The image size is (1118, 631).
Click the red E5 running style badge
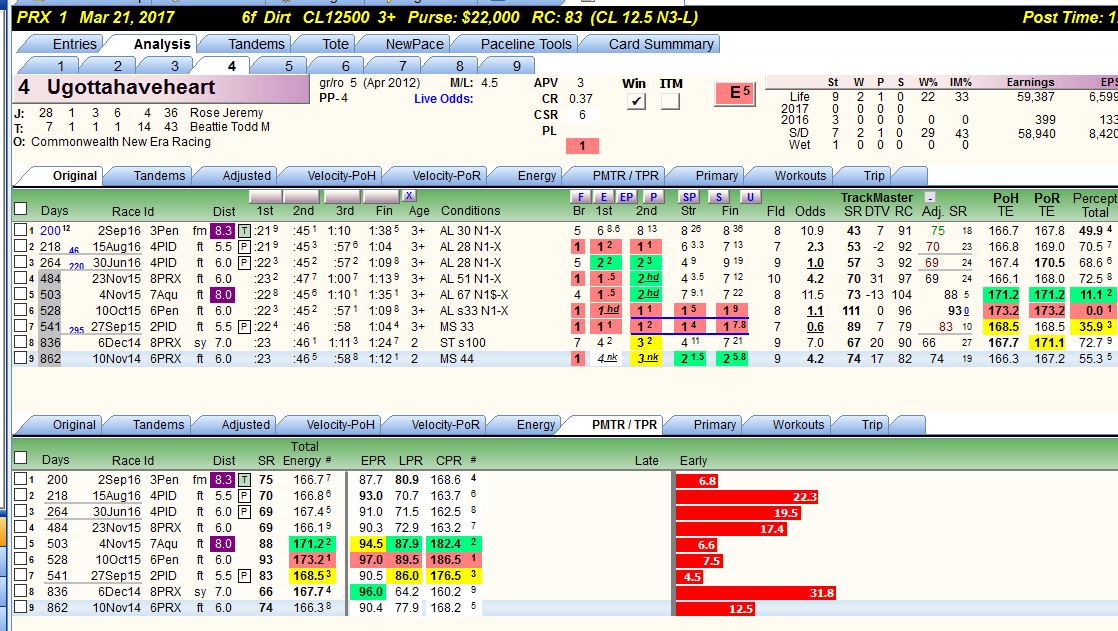click(x=735, y=93)
